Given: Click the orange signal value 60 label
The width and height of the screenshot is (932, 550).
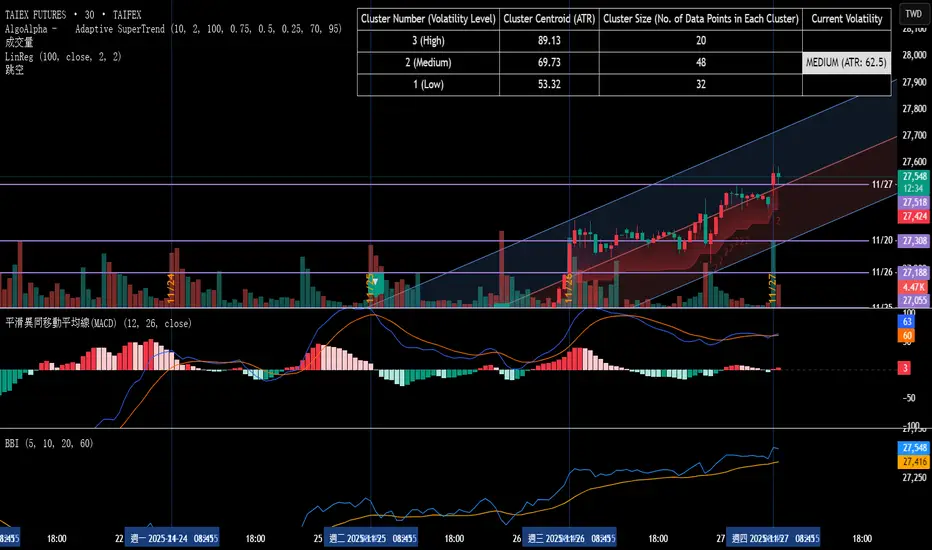Looking at the screenshot, I should pos(908,337).
